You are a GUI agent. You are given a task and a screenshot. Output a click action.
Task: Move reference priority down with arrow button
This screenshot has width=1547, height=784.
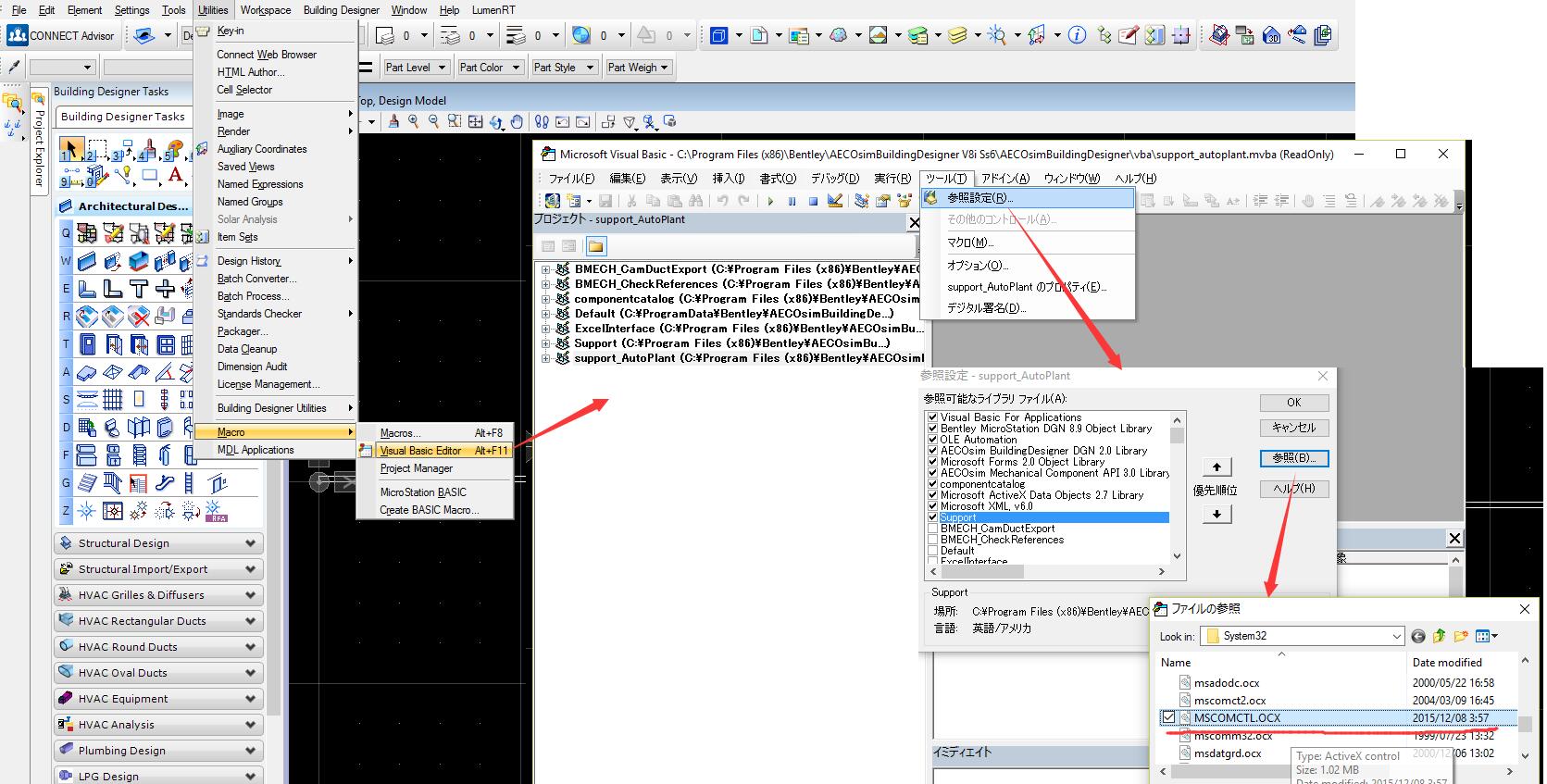click(x=1216, y=514)
